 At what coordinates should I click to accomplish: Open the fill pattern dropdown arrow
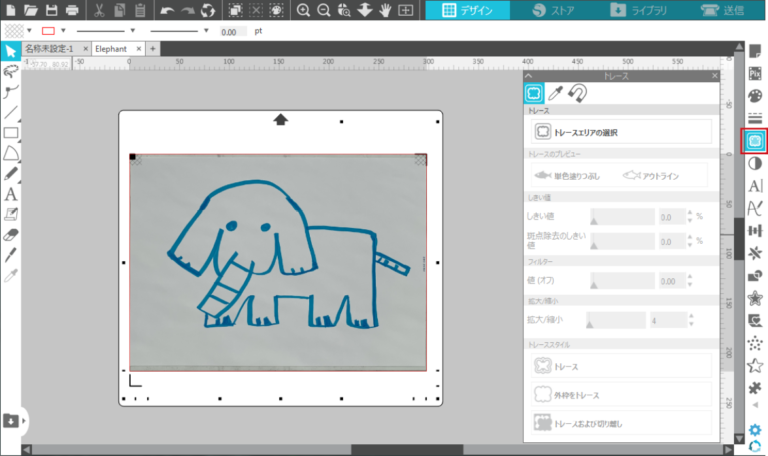coord(29,31)
